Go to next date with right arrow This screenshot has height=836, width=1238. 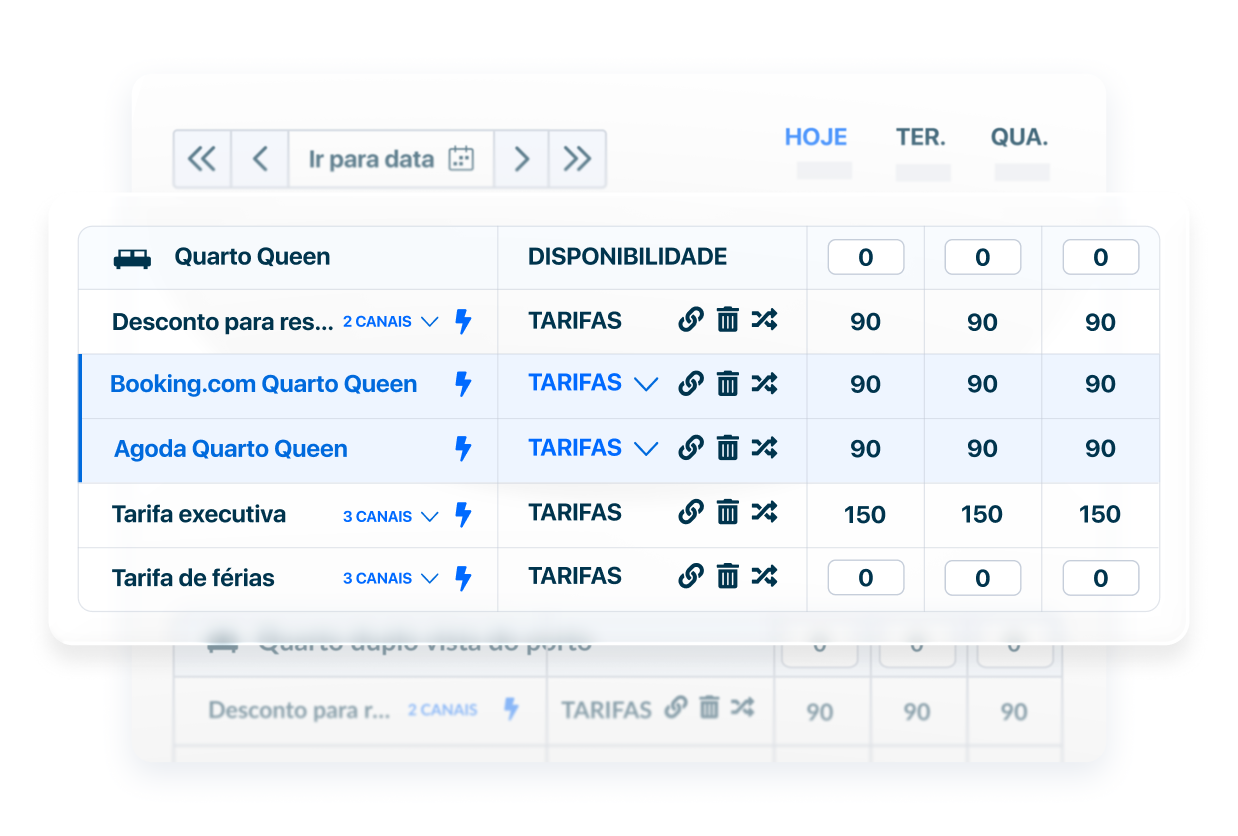click(521, 159)
